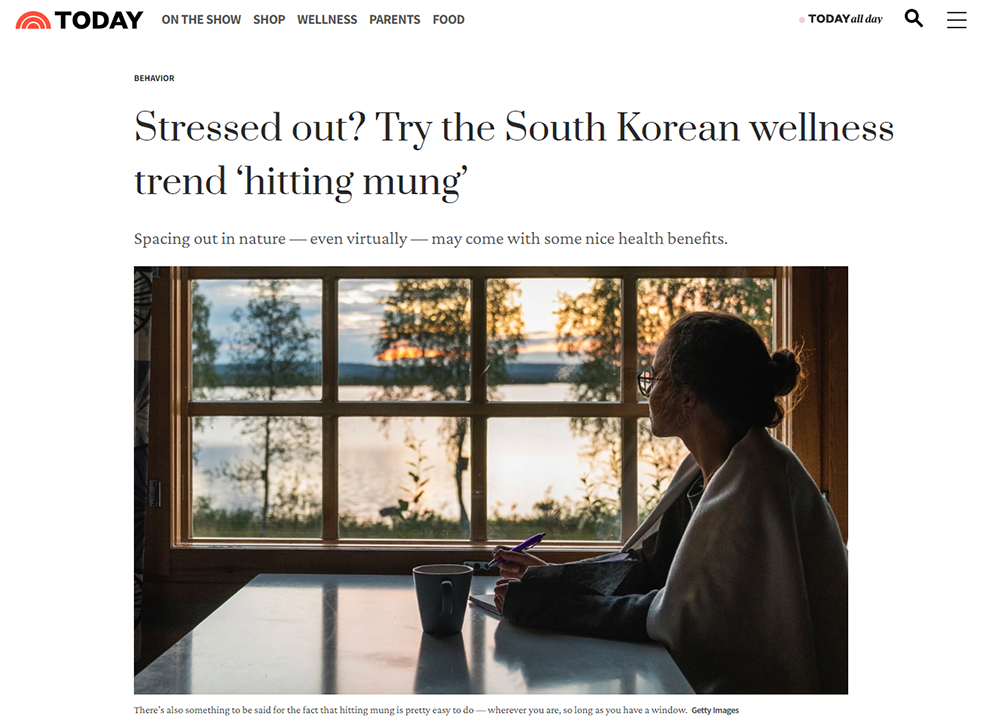The height and width of the screenshot is (728, 1000).
Task: Click the 'Spacing out in nature' subheadline
Action: pyautogui.click(x=430, y=239)
